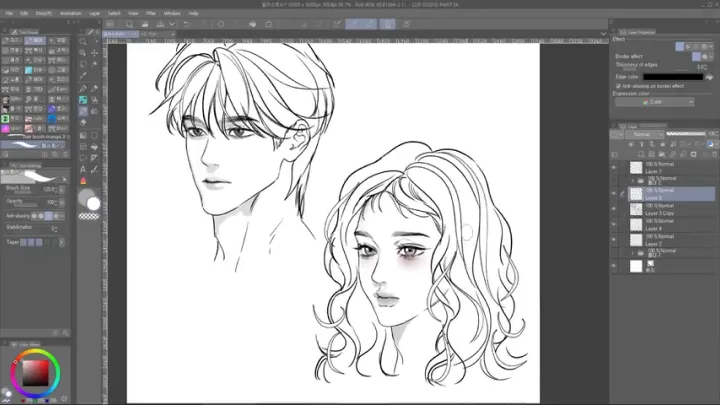720x405 pixels.
Task: Open the Expression color dropdown
Action: click(x=655, y=102)
